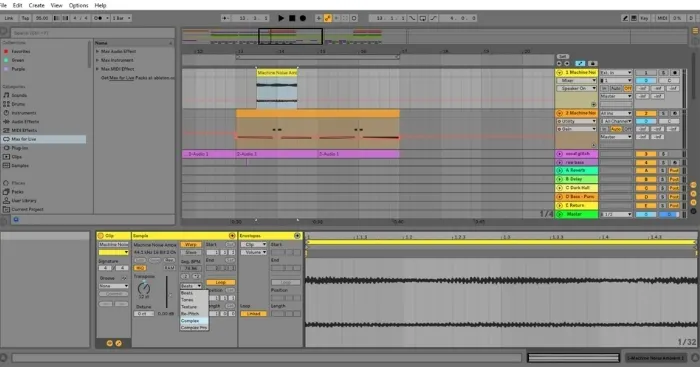Image resolution: width=700 pixels, height=367 pixels.
Task: Open Master output dropdown on track 1
Action: 616,96
